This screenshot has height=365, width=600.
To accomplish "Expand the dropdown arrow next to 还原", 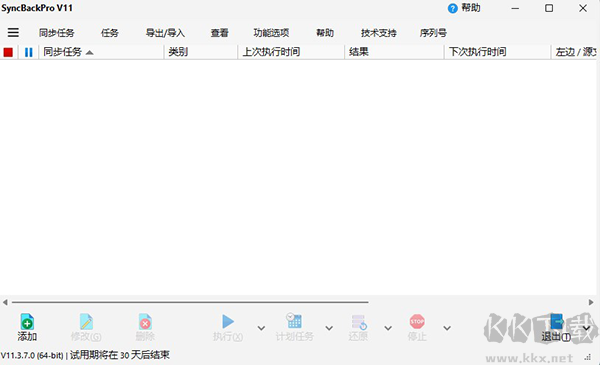I will tap(388, 328).
